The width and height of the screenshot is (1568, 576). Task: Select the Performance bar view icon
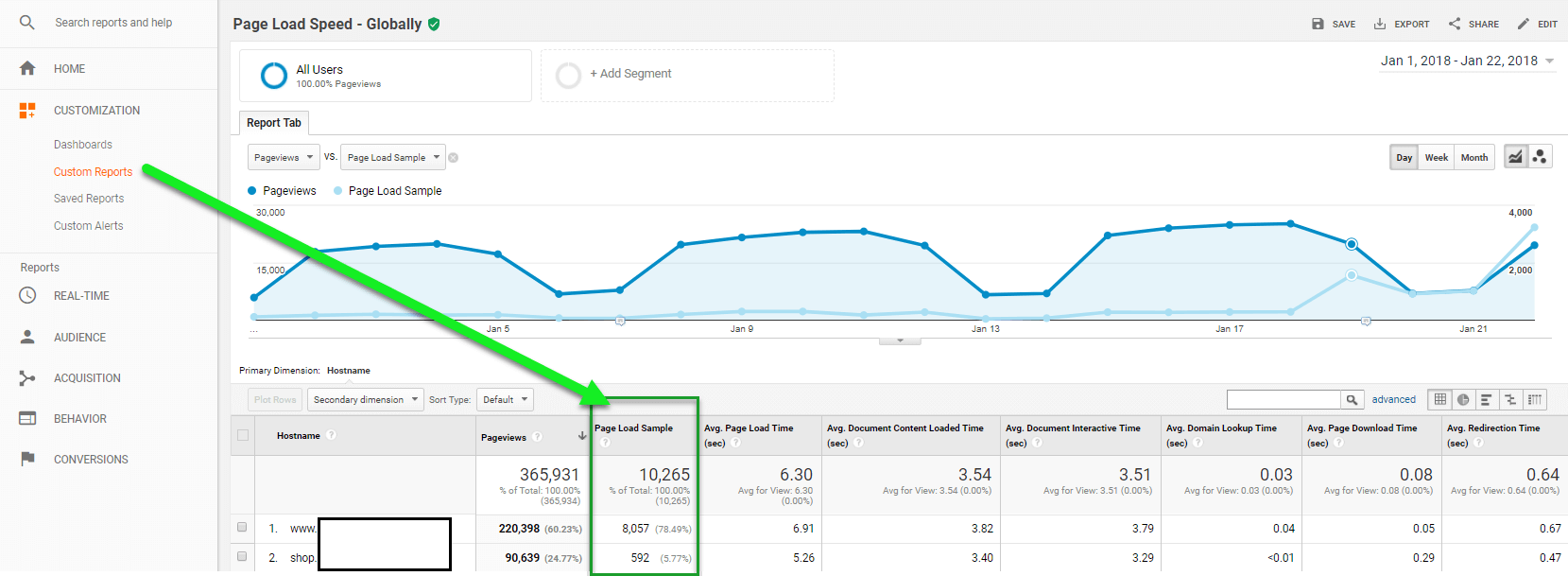(x=1487, y=399)
